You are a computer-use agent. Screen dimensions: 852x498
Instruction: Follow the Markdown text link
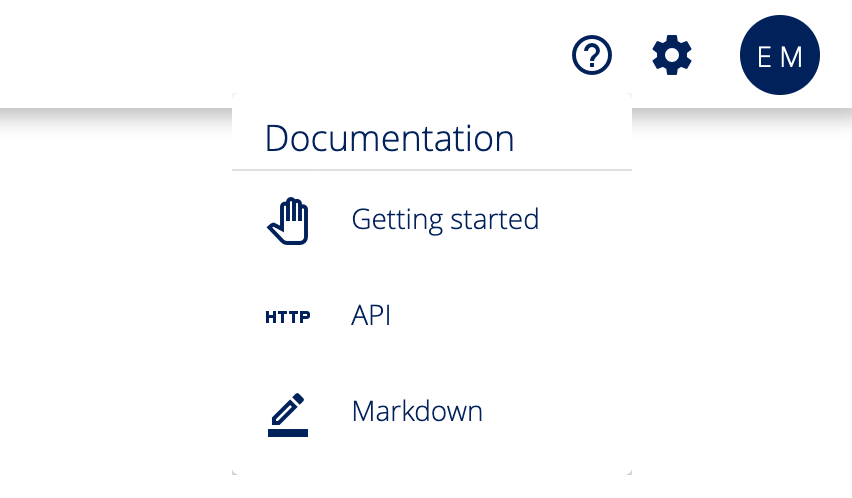pos(417,411)
